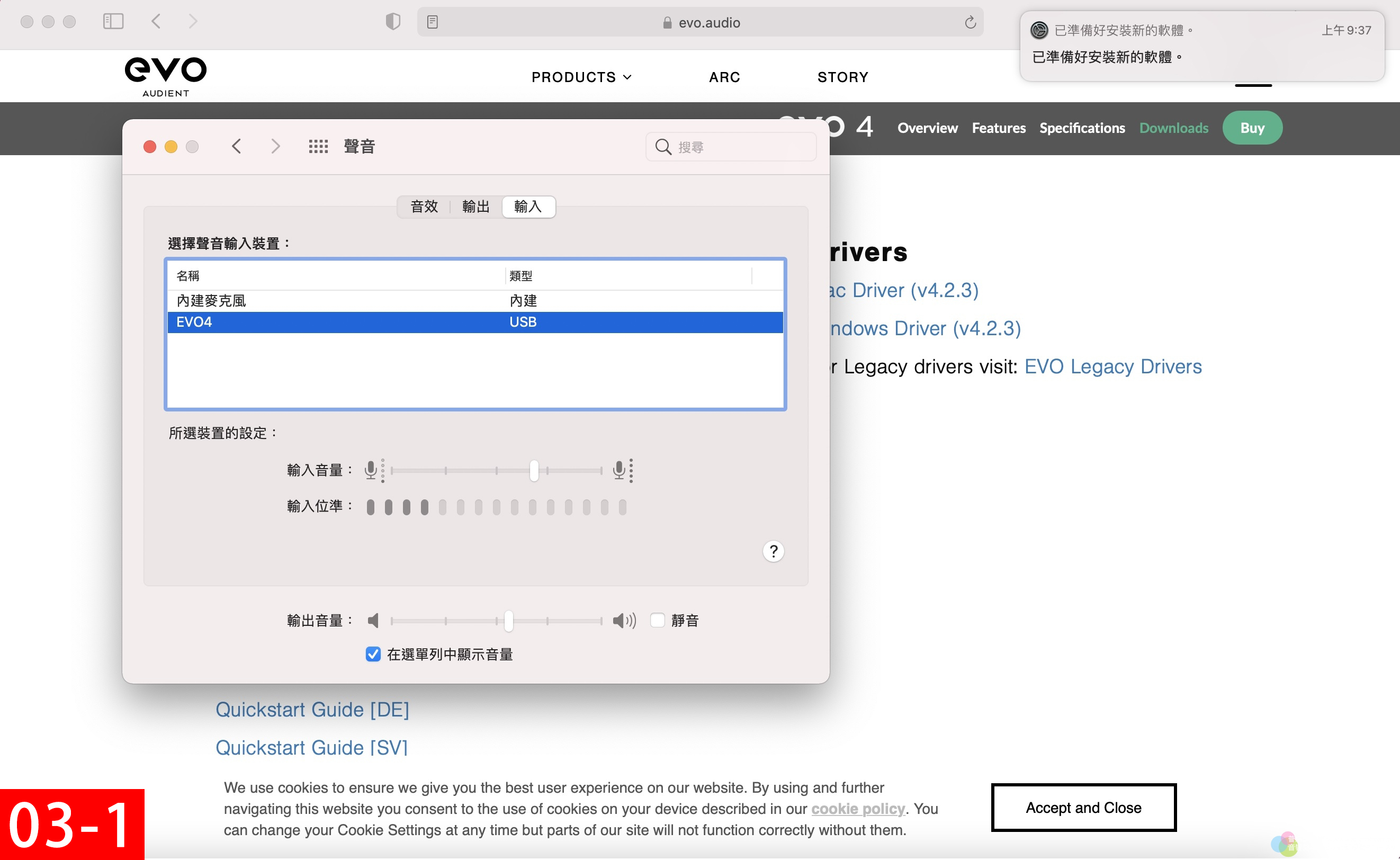Open the help question mark button

pos(773,551)
